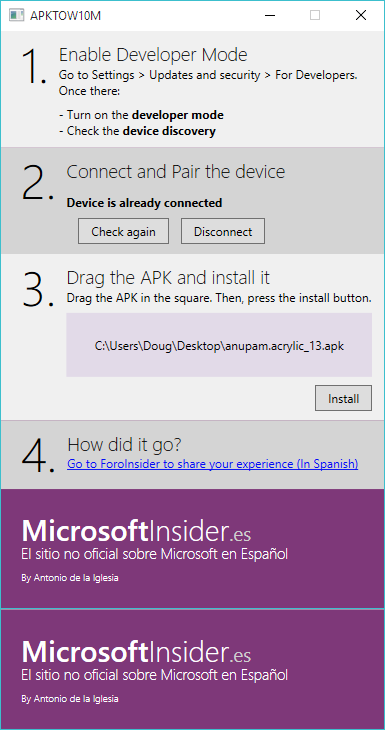Minimize the APKTOW10M window
The width and height of the screenshot is (385, 730).
pos(270,15)
